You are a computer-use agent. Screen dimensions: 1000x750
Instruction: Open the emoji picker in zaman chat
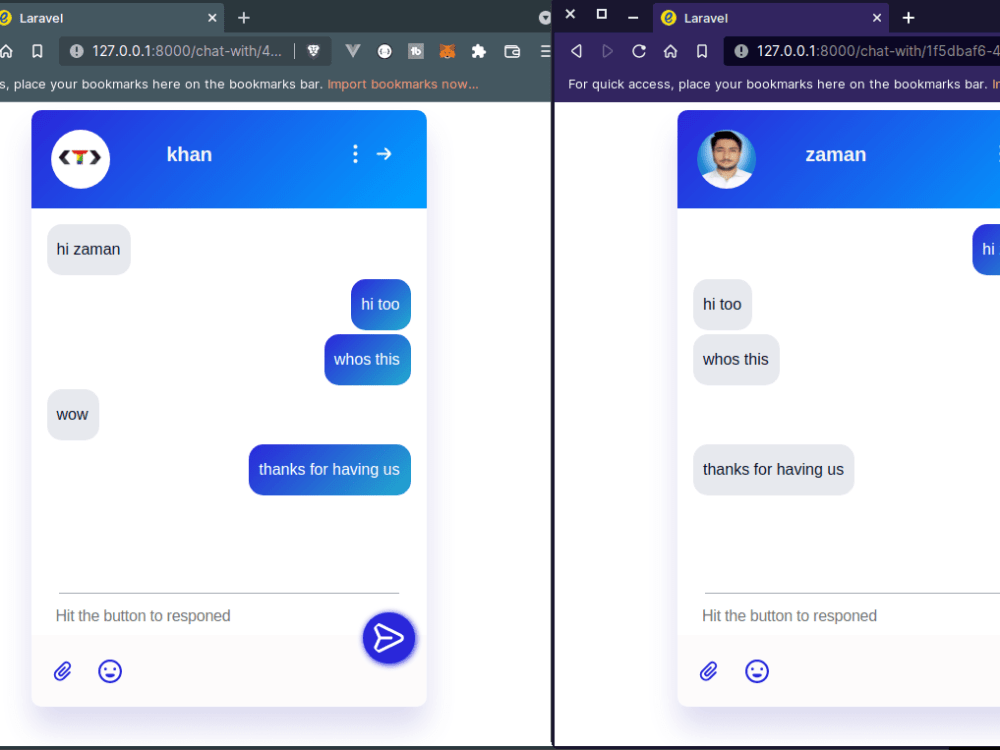[x=757, y=671]
